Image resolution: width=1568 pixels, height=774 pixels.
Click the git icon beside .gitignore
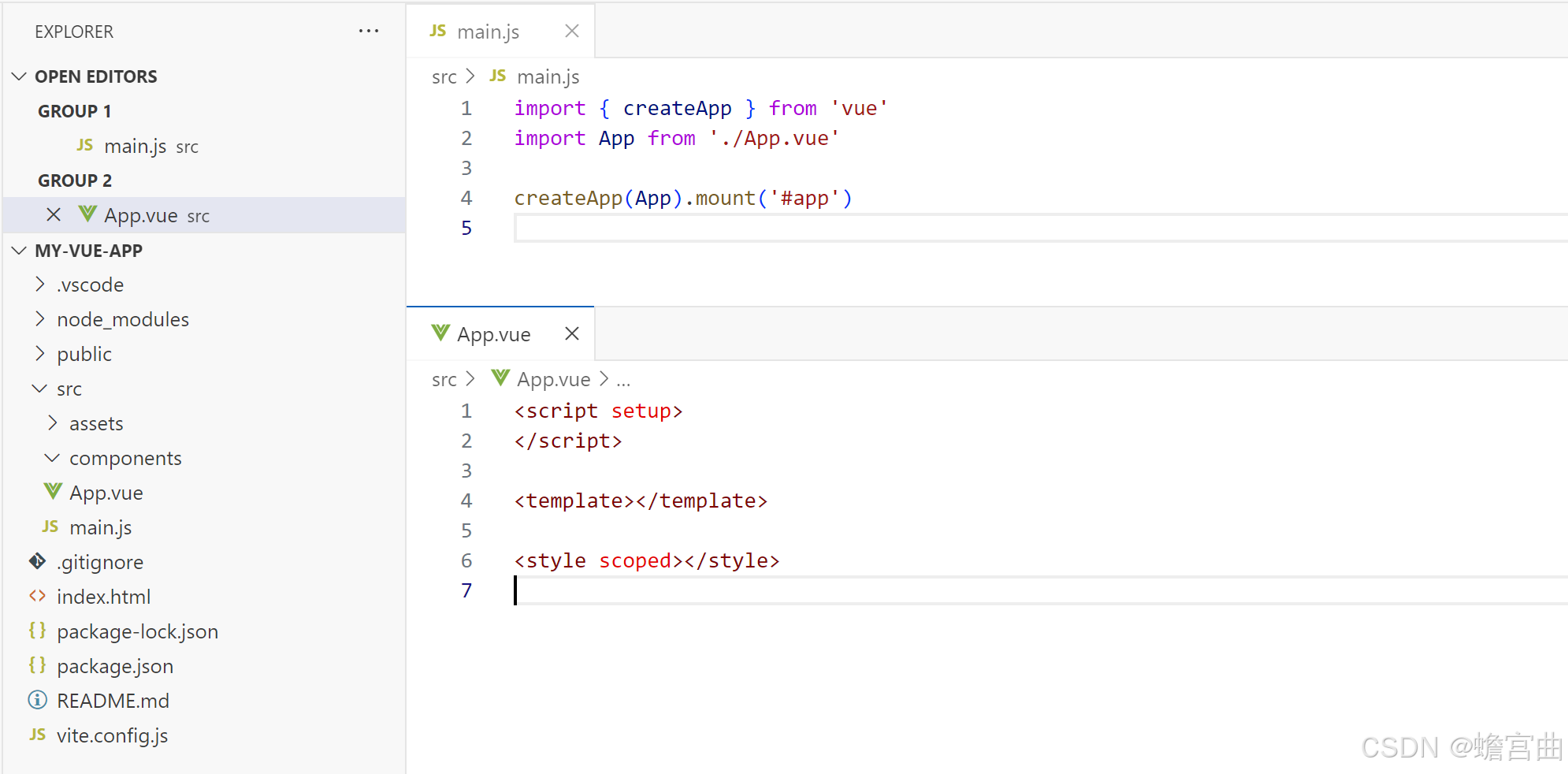(38, 561)
